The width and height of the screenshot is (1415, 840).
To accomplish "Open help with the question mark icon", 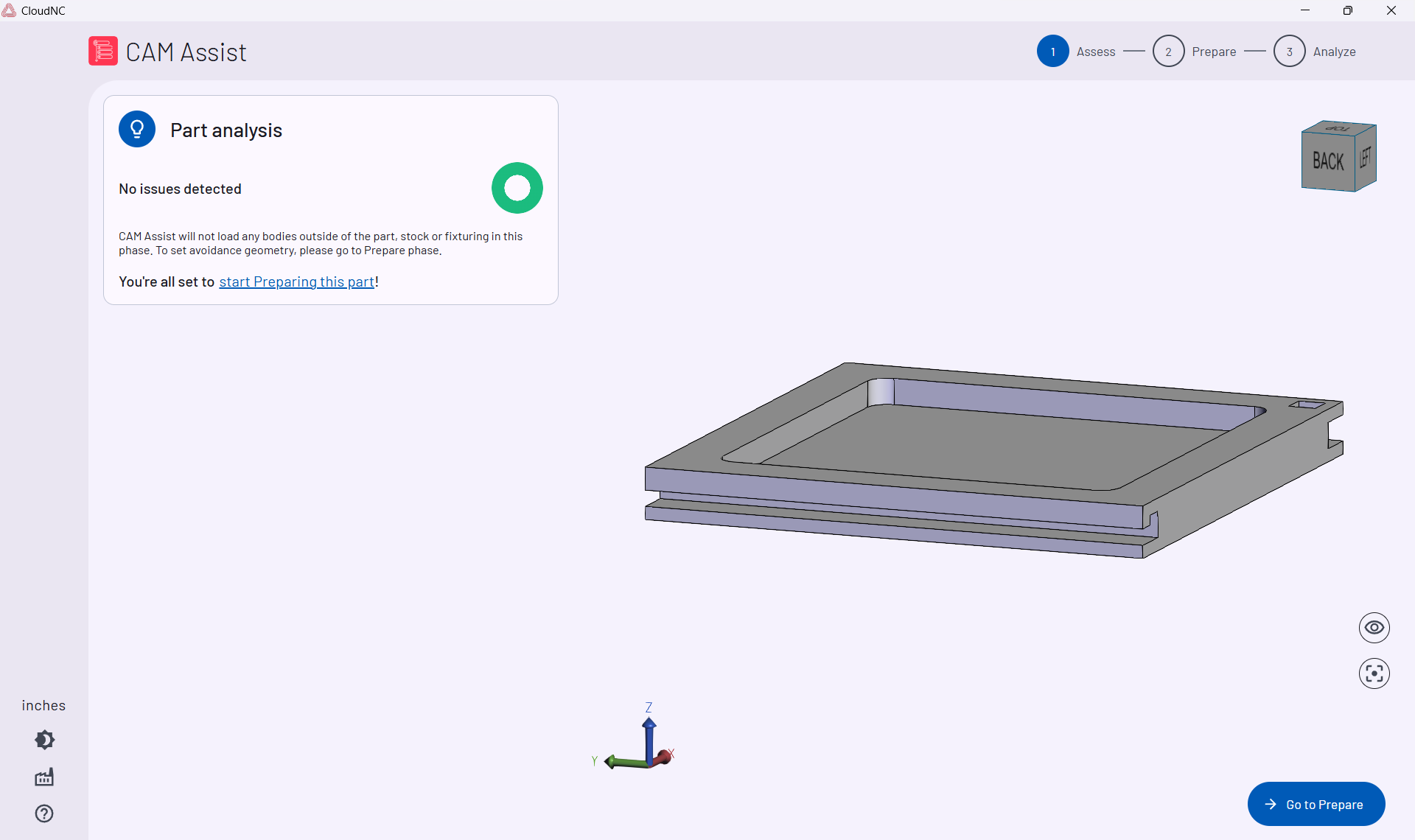I will [44, 813].
